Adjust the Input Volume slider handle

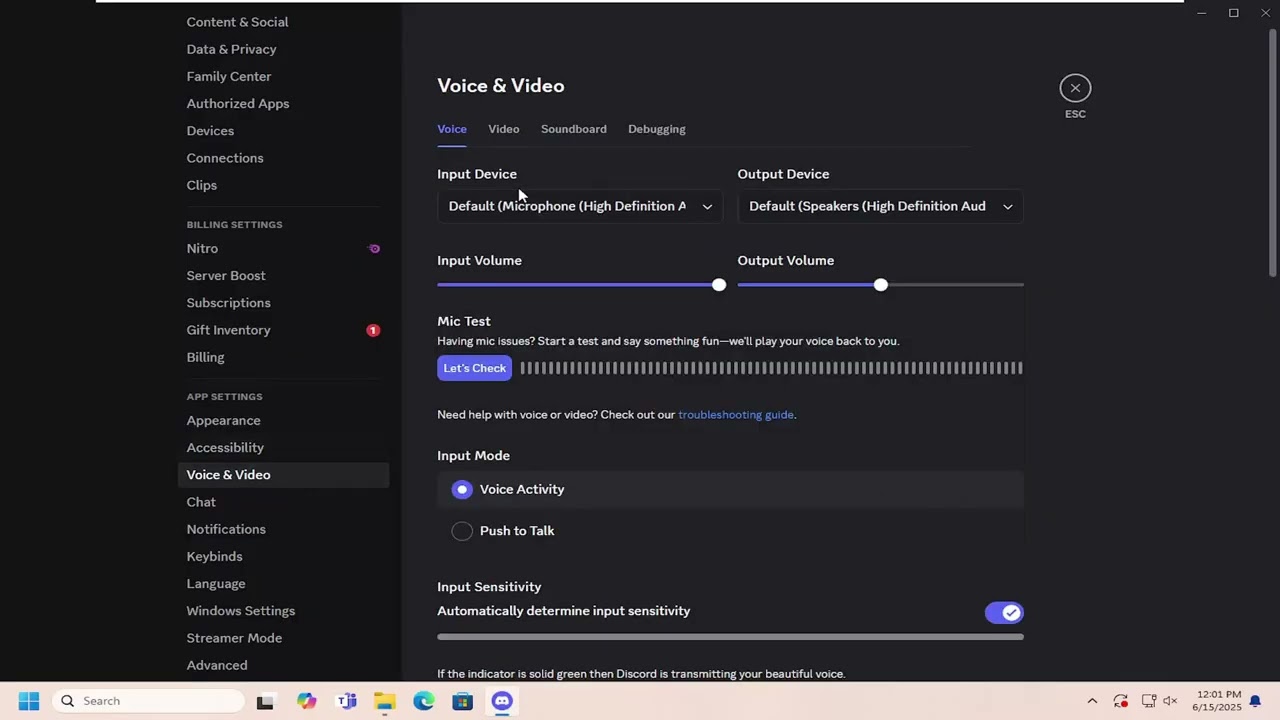[x=719, y=285]
